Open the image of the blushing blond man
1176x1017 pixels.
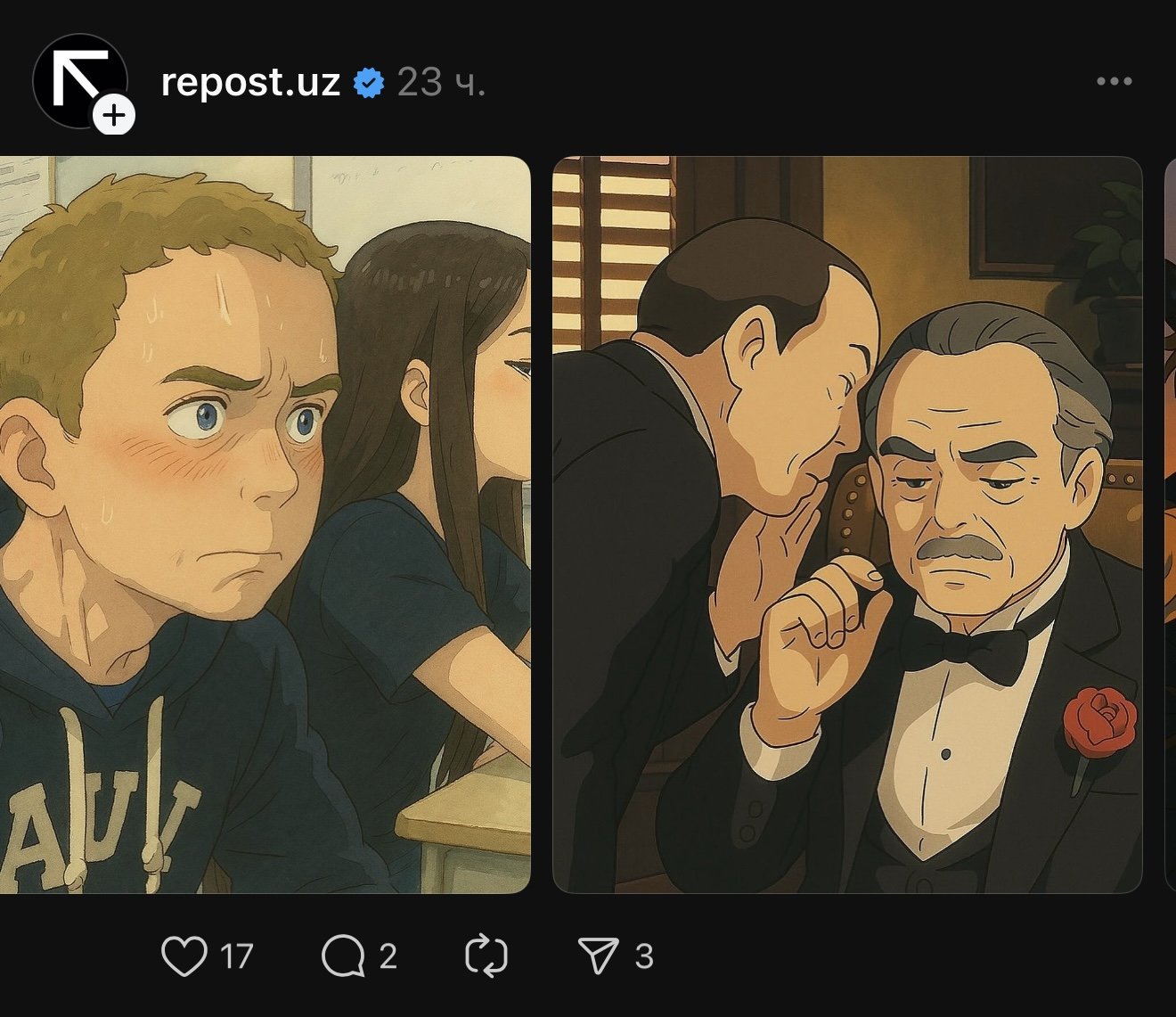(265, 524)
